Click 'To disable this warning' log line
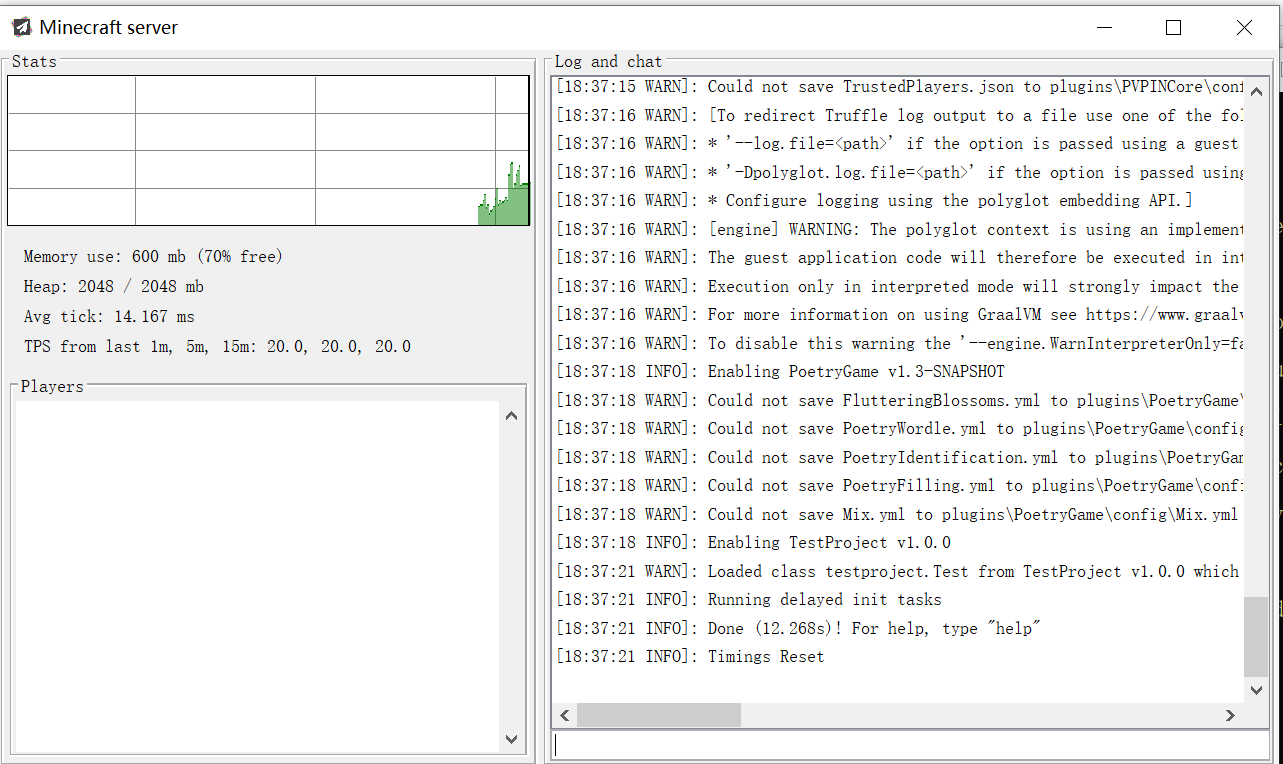 pyautogui.click(x=900, y=343)
